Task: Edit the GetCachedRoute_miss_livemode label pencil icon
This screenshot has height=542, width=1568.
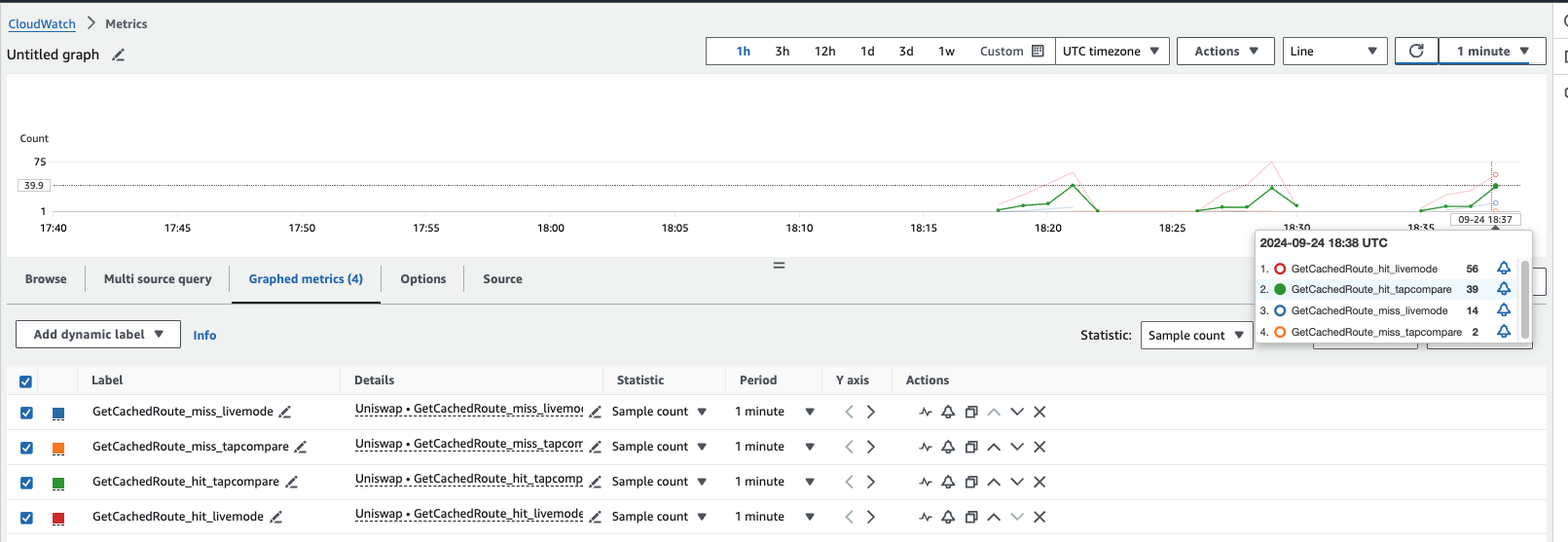Action: click(285, 413)
